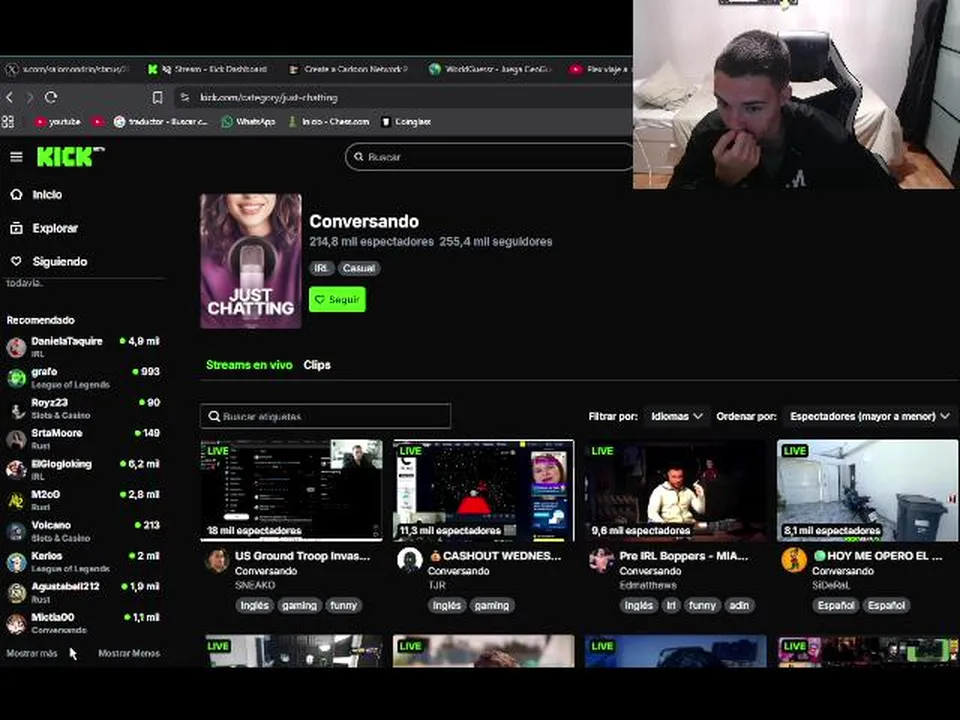Open 'US Ground Troop Invas...' stream title

[x=302, y=556]
